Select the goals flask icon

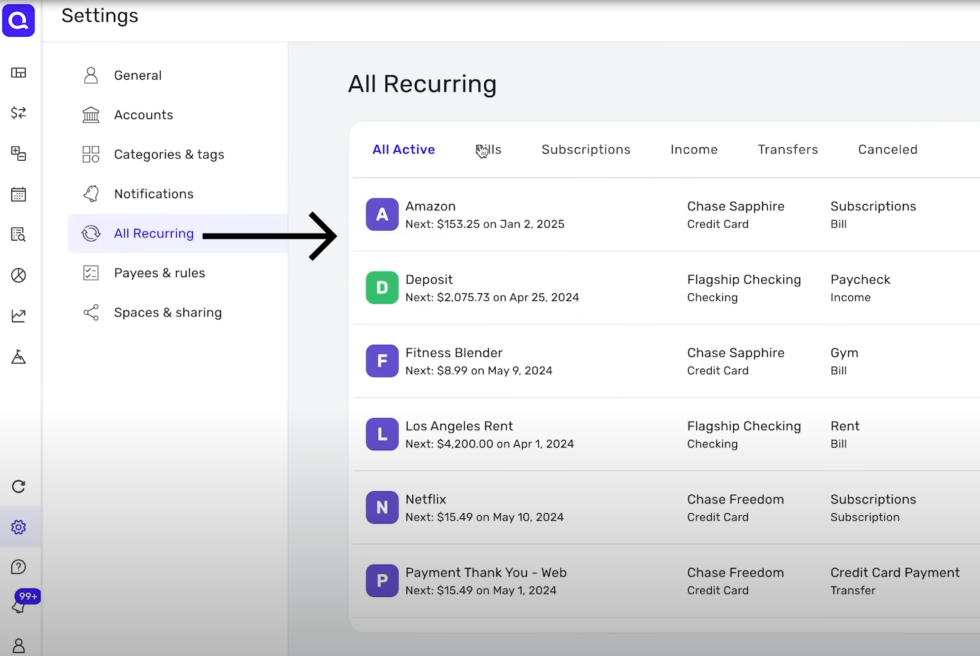point(19,356)
